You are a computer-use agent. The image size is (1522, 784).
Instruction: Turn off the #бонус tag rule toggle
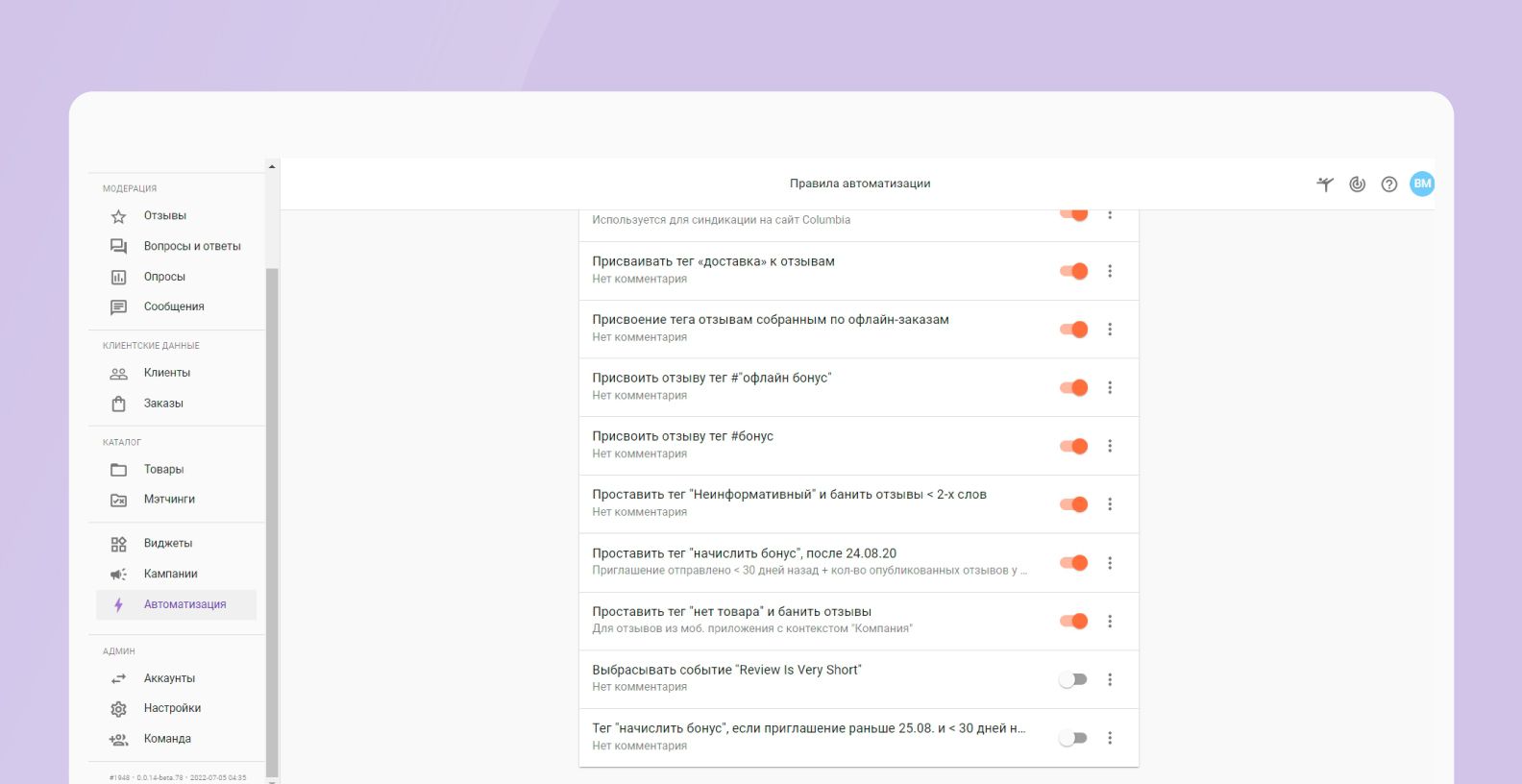[x=1072, y=446]
